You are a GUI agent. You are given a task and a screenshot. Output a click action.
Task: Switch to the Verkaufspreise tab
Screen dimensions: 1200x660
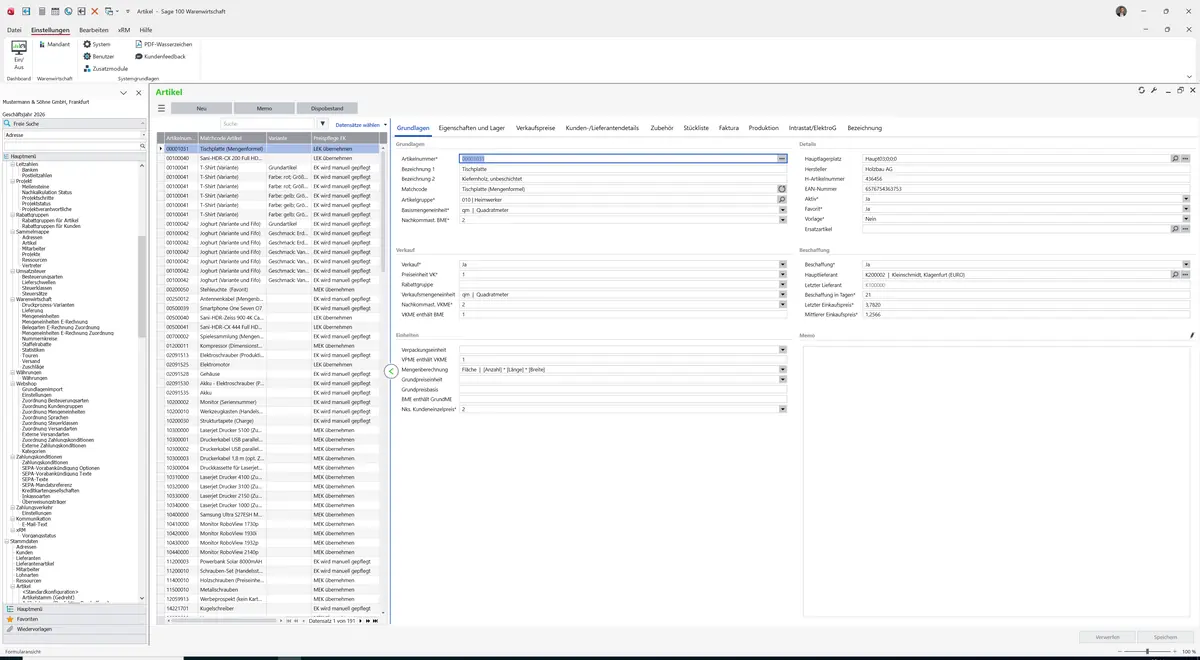tap(536, 128)
